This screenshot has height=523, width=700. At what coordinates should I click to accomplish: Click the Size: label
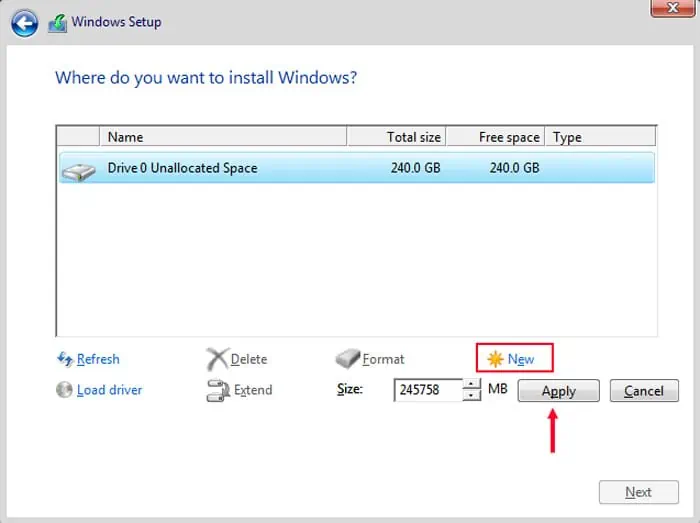pos(350,389)
